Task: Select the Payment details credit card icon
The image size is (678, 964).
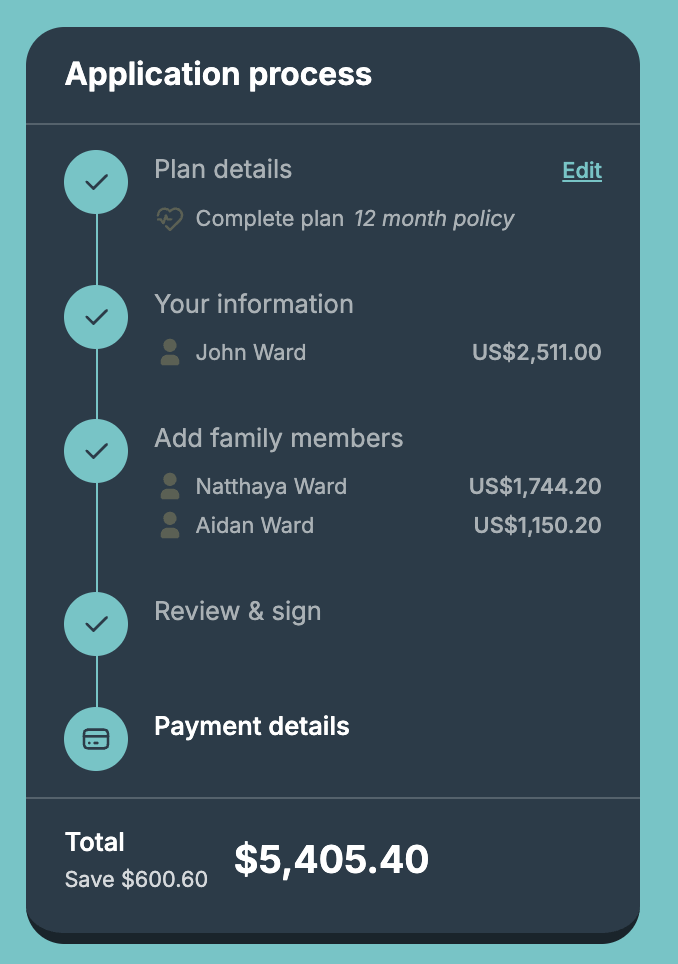Action: [x=96, y=738]
